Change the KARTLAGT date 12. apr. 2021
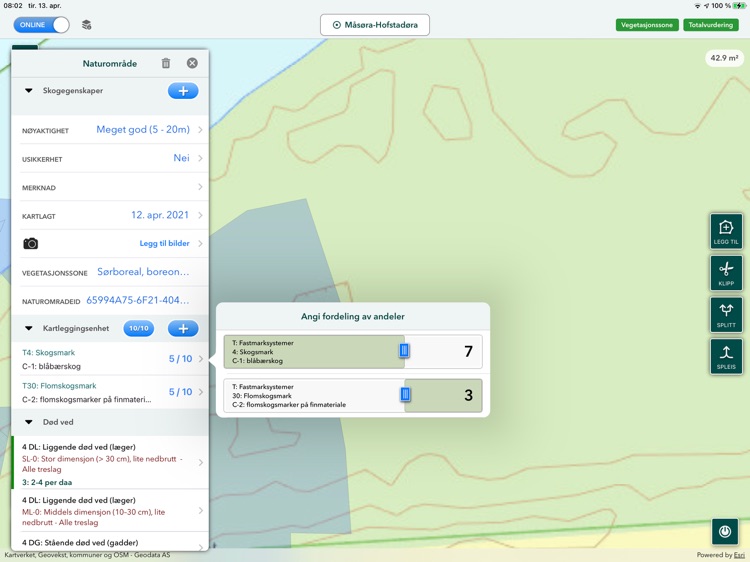Screen dimensions: 750x562 (x=160, y=215)
